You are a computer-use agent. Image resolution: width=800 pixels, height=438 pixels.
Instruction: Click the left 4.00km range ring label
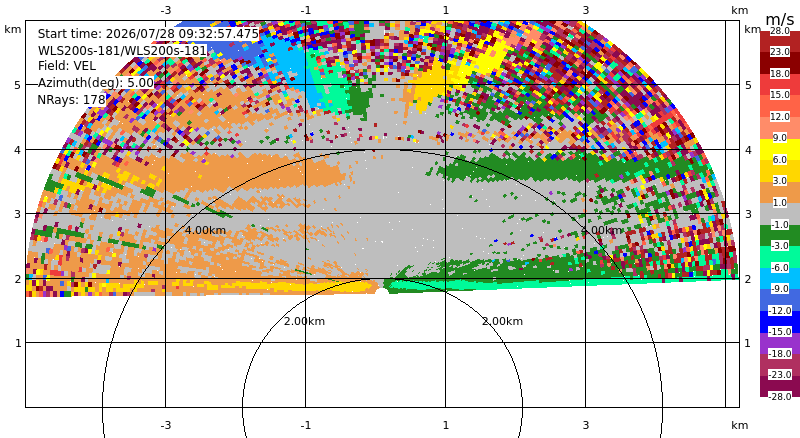[x=205, y=230]
